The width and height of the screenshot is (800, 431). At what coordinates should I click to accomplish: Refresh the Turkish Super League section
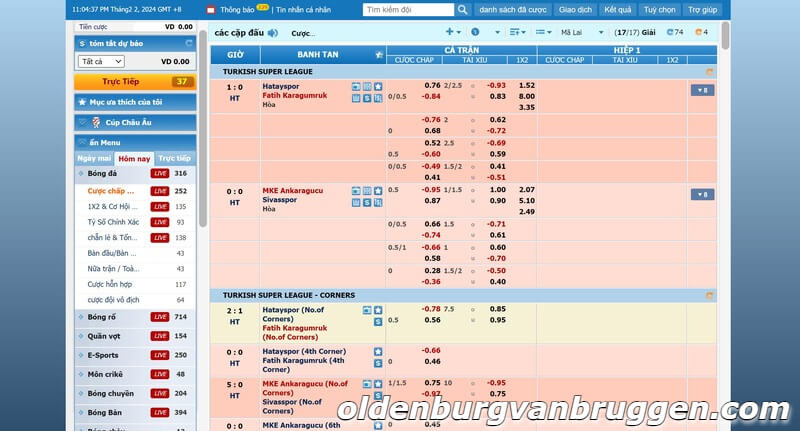tap(709, 72)
